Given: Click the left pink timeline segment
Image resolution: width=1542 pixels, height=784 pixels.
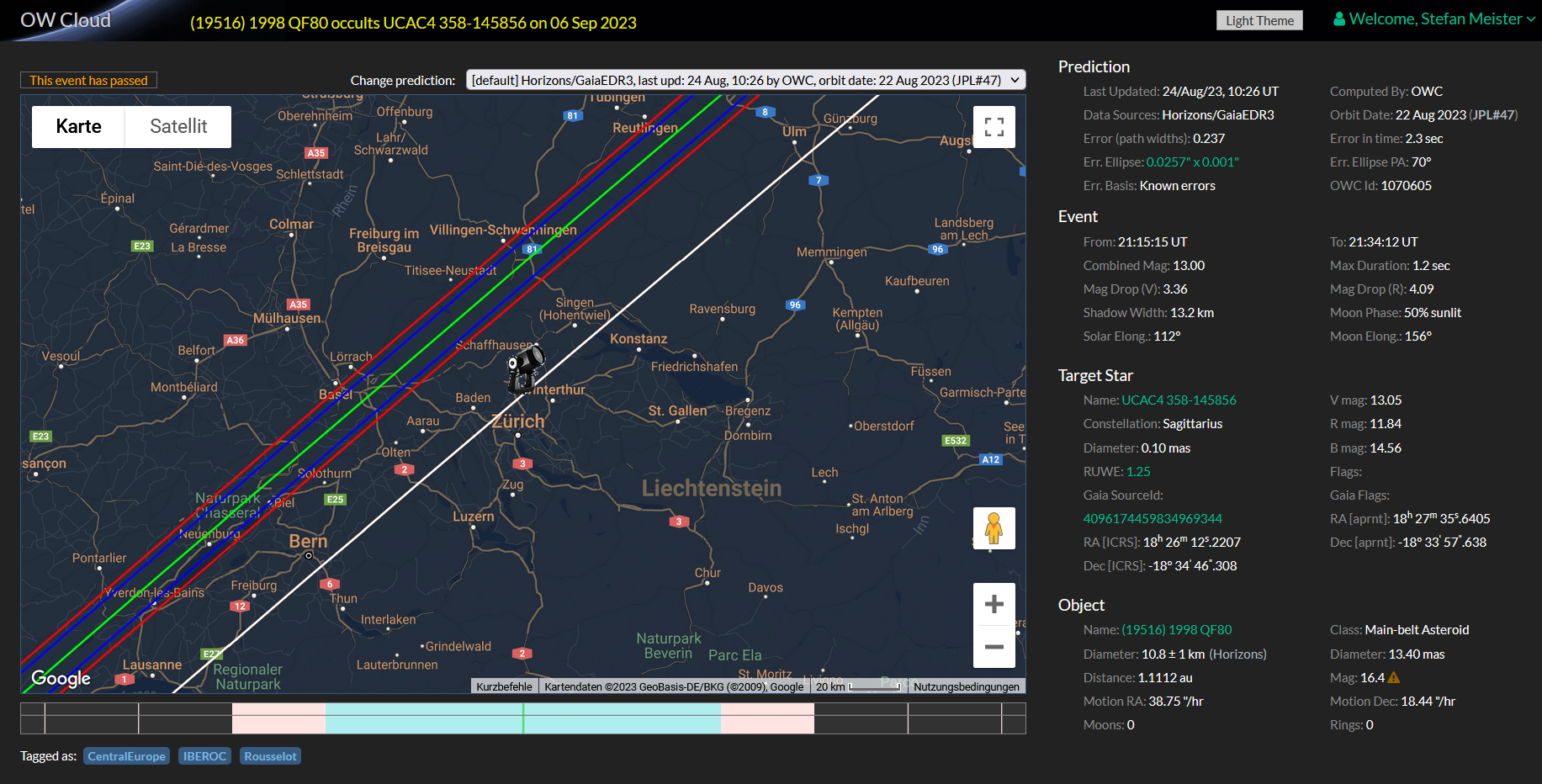Looking at the screenshot, I should [278, 718].
